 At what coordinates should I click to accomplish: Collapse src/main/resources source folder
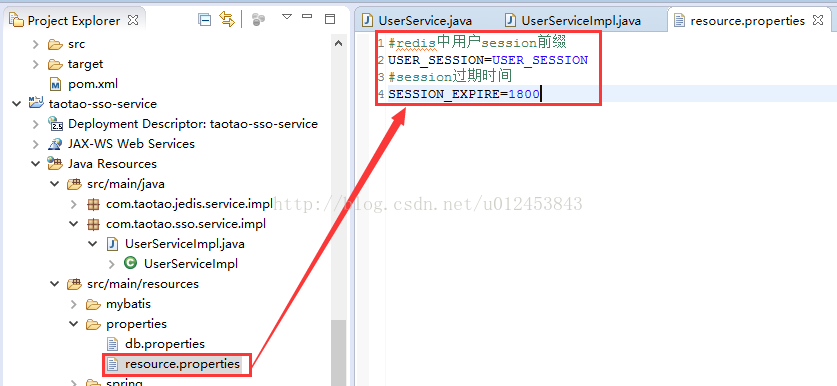pyautogui.click(x=54, y=284)
